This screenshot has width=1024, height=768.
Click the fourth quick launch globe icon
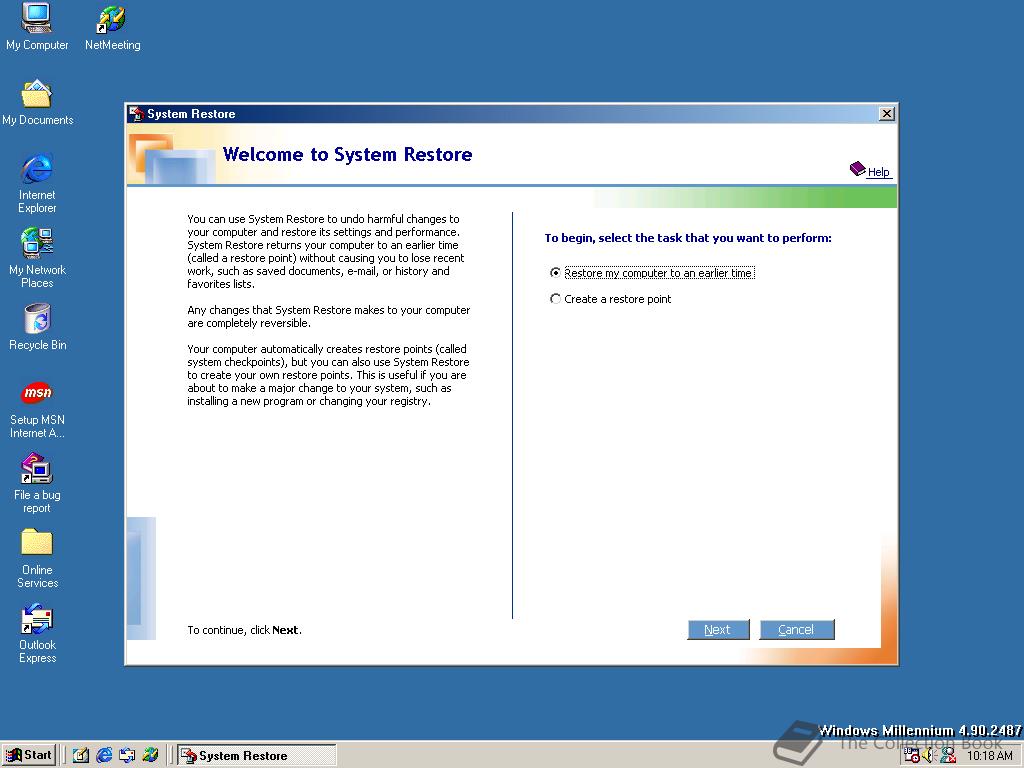pyautogui.click(x=150, y=756)
